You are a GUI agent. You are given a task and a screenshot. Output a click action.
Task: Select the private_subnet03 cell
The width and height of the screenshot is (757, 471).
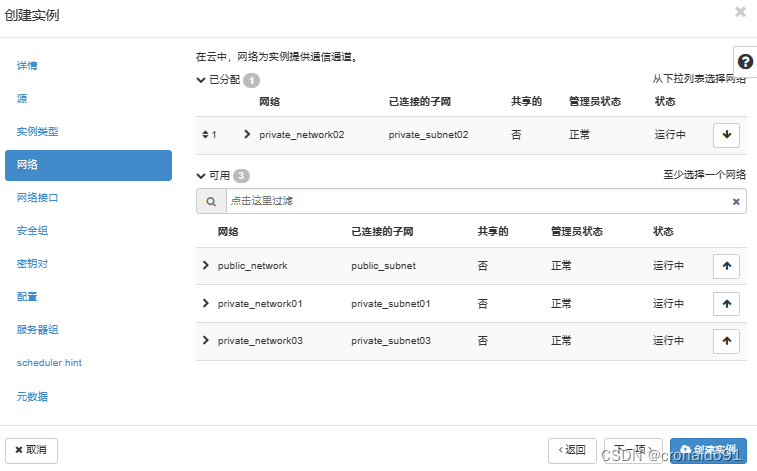point(391,341)
